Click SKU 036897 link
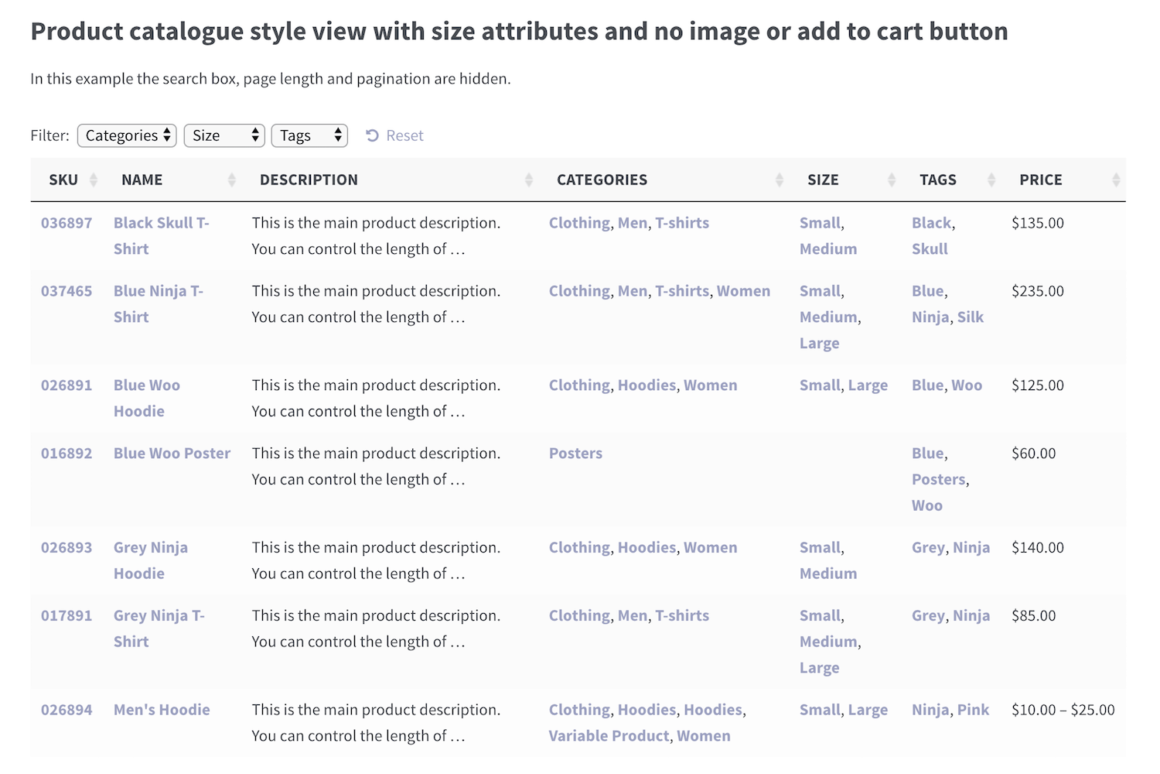The width and height of the screenshot is (1160, 774). (68, 222)
